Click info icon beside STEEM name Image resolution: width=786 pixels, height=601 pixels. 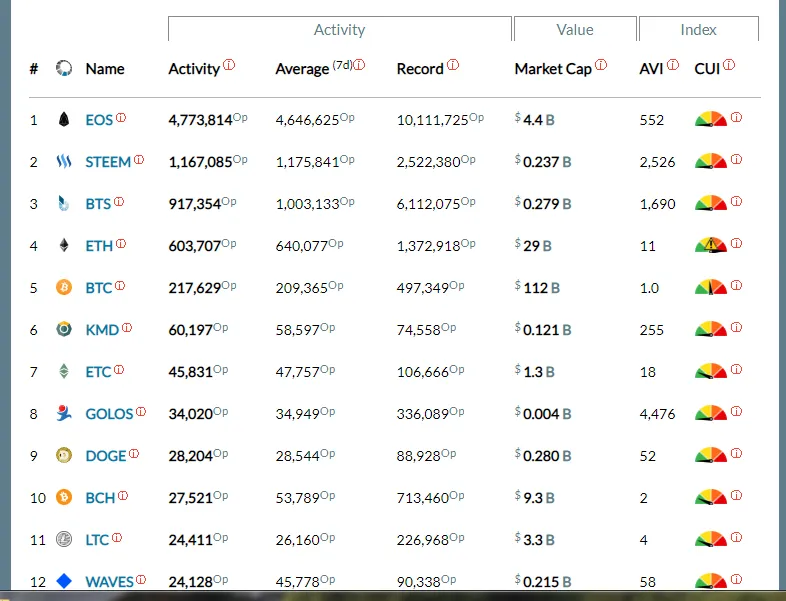(x=139, y=160)
